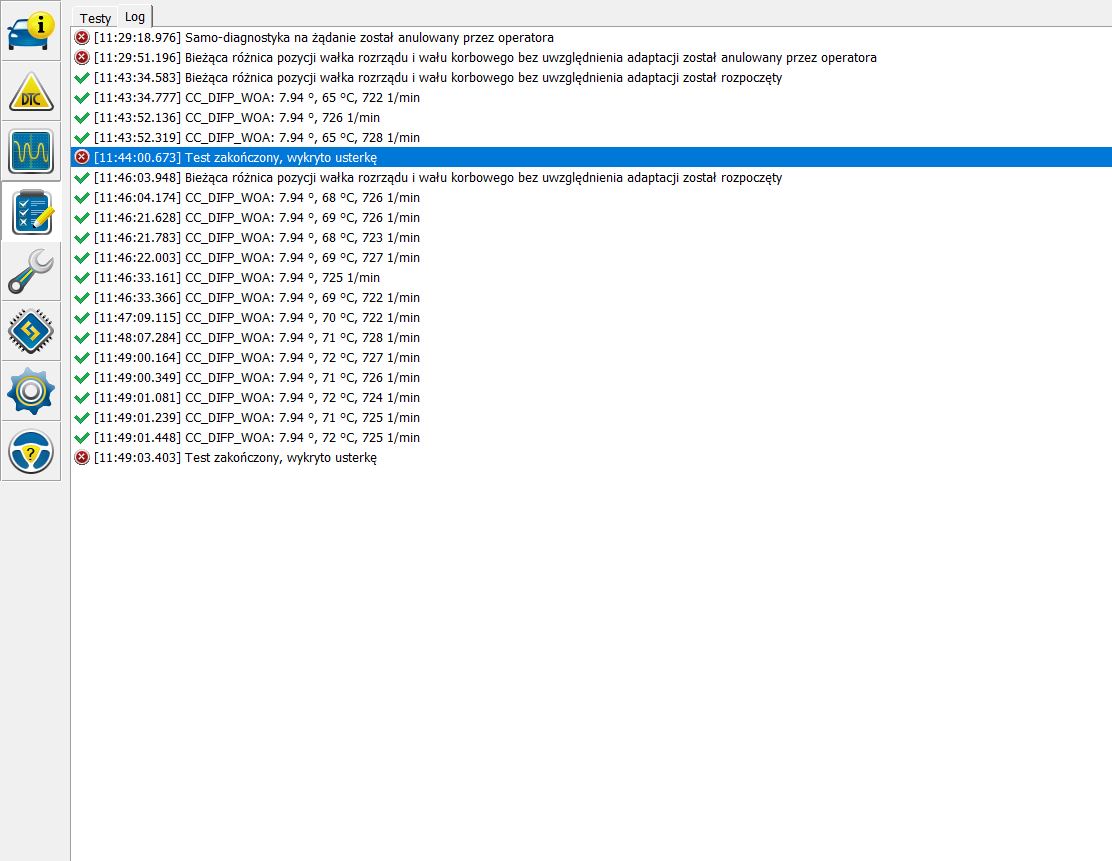Open ECU chip programming icon
The image size is (1112, 861).
click(31, 331)
